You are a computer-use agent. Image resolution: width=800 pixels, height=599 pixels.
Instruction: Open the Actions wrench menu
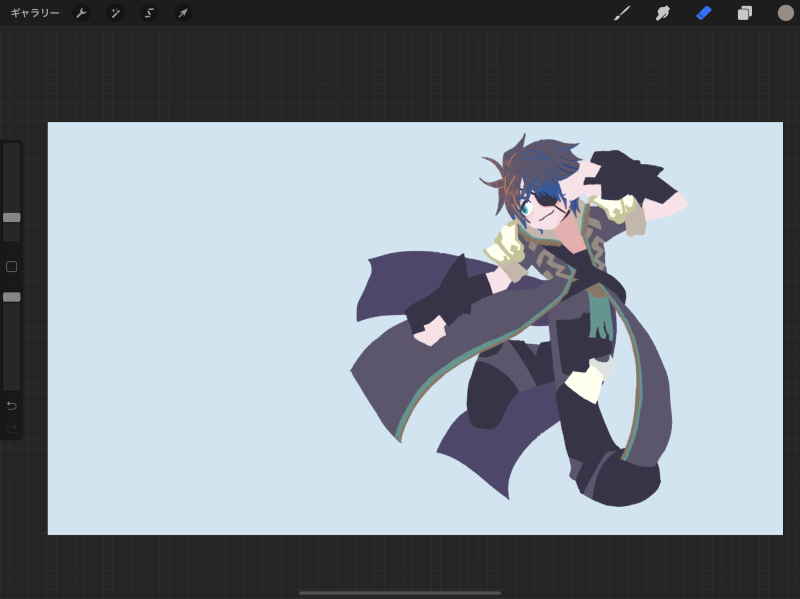[81, 13]
